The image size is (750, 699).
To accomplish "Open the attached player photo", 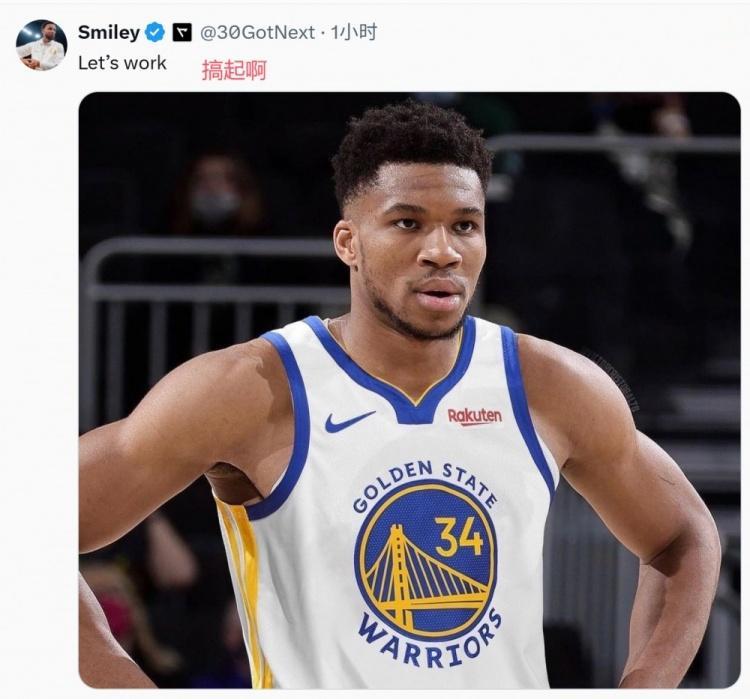I will (x=409, y=390).
